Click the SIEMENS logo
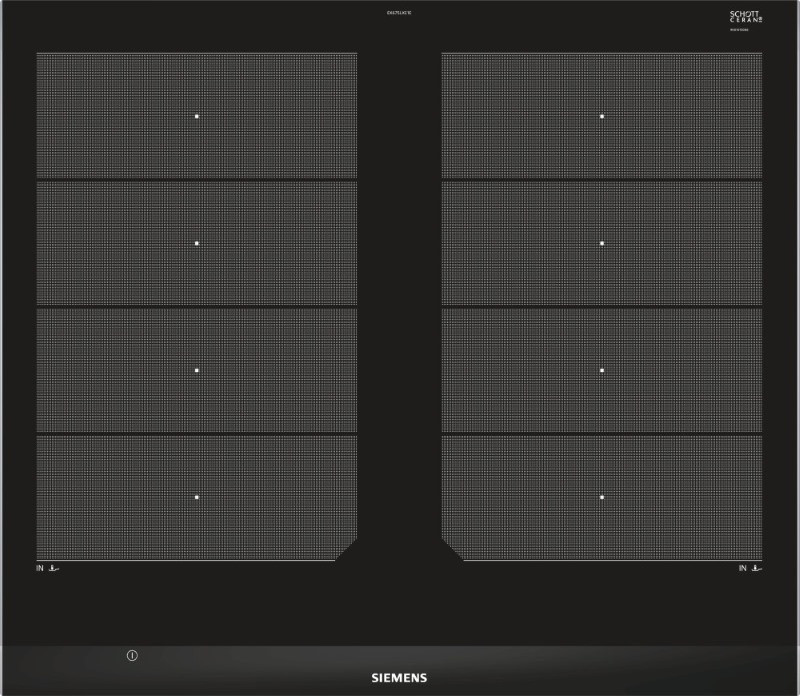The height and width of the screenshot is (696, 800). [399, 677]
